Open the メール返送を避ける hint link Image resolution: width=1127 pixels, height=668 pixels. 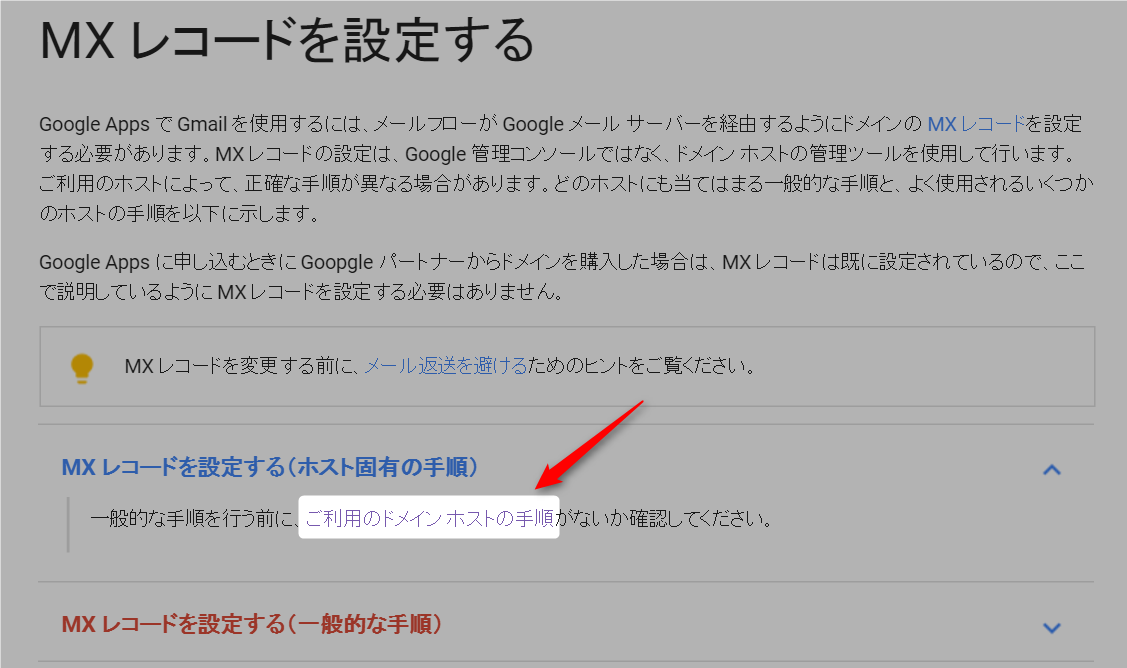pos(446,366)
